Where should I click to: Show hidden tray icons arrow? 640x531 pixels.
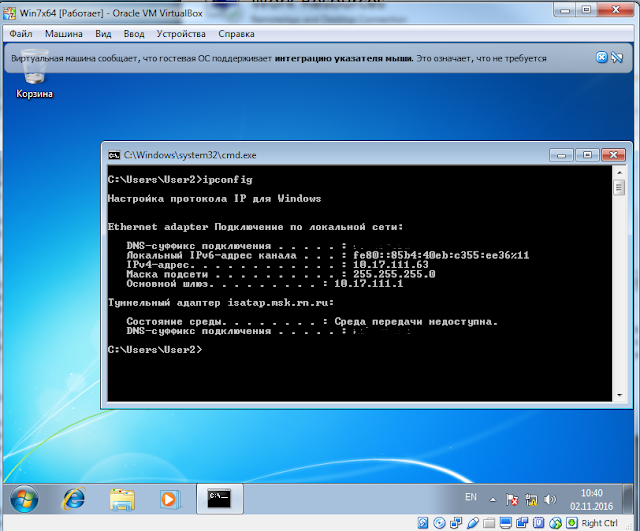click(493, 500)
